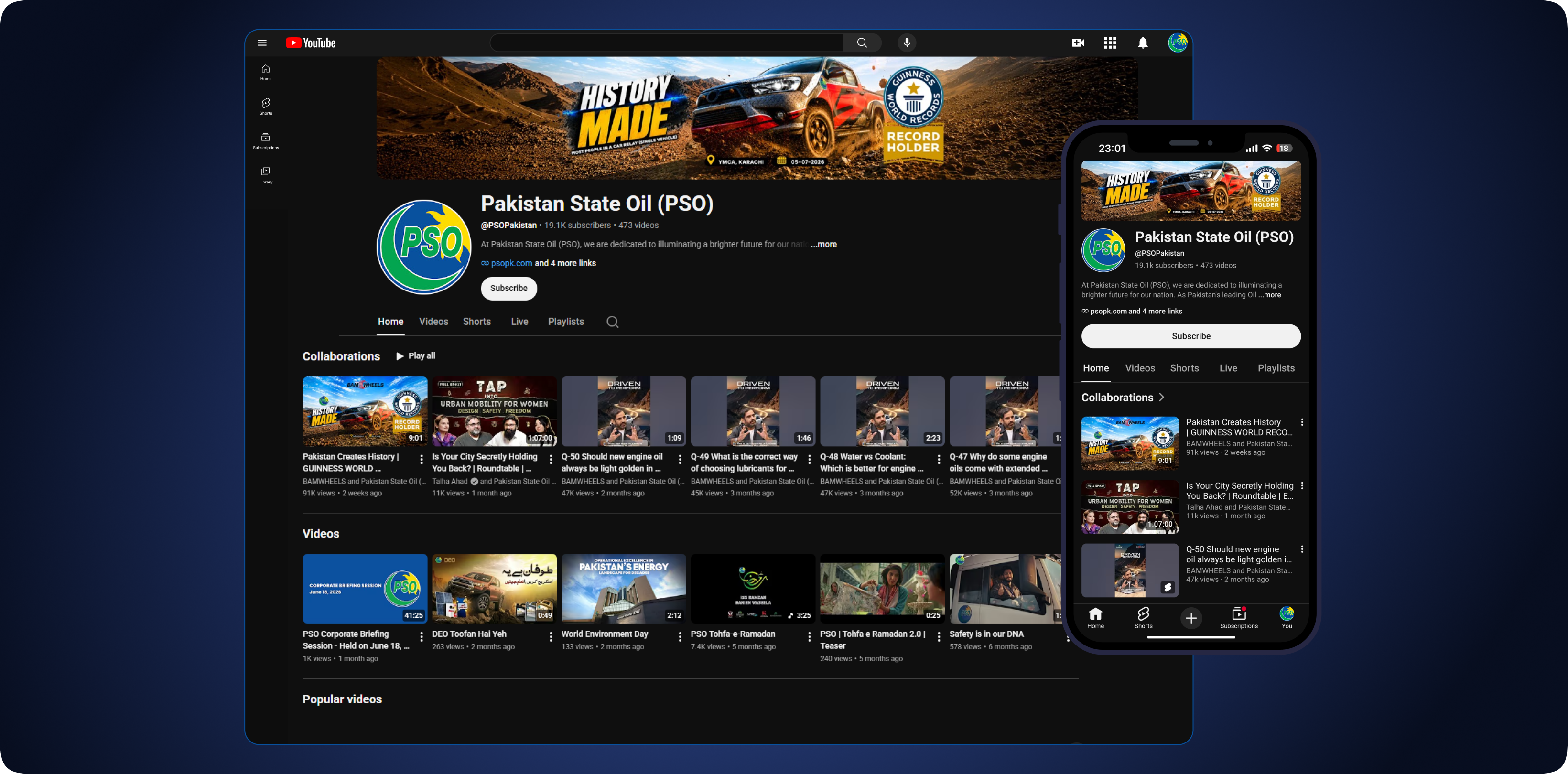Click the YouTube logo in the header
This screenshot has width=1568, height=774.
pos(311,43)
